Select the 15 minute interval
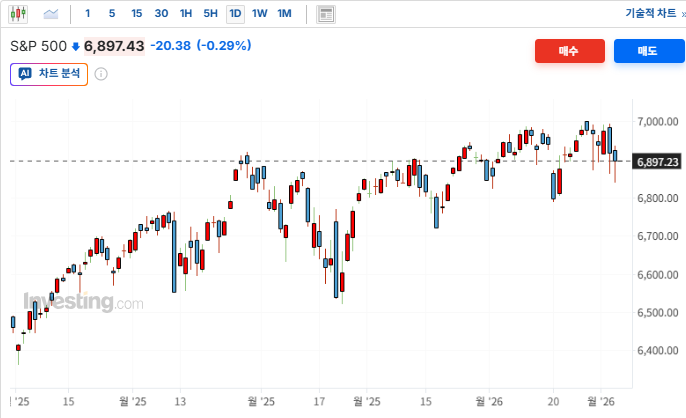 136,14
